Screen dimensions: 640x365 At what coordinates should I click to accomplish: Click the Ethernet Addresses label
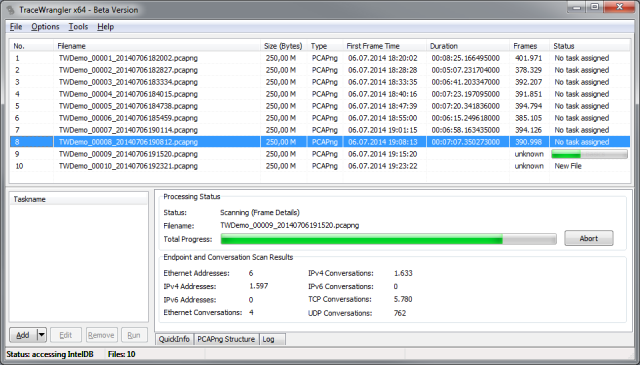click(196, 273)
